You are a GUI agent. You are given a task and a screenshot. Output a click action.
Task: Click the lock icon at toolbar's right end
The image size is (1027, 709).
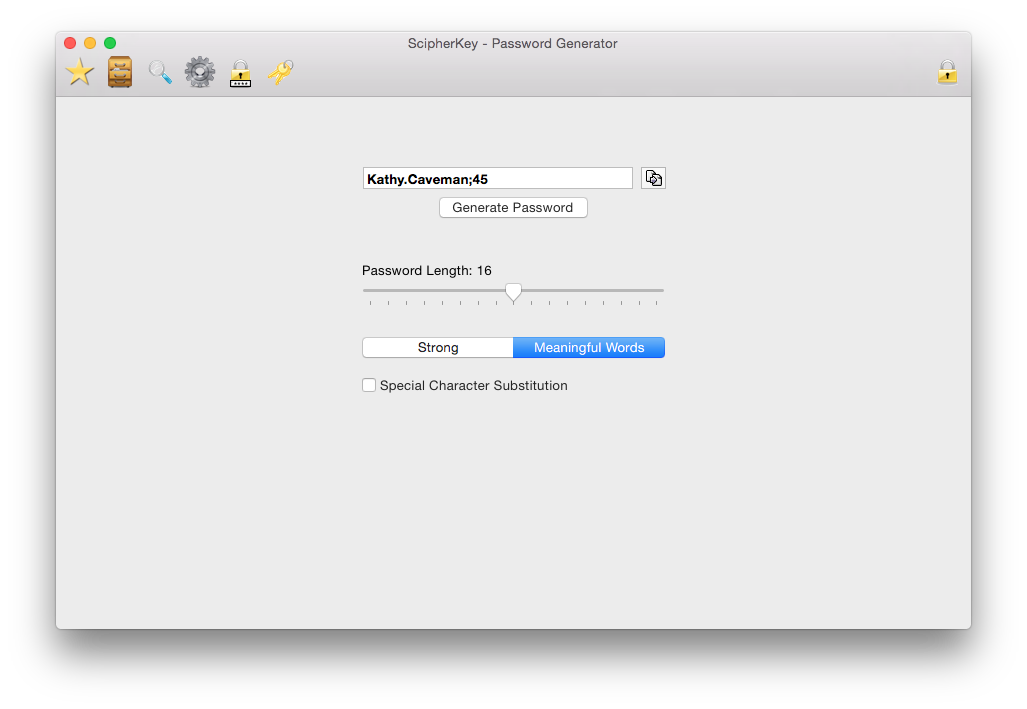point(946,72)
